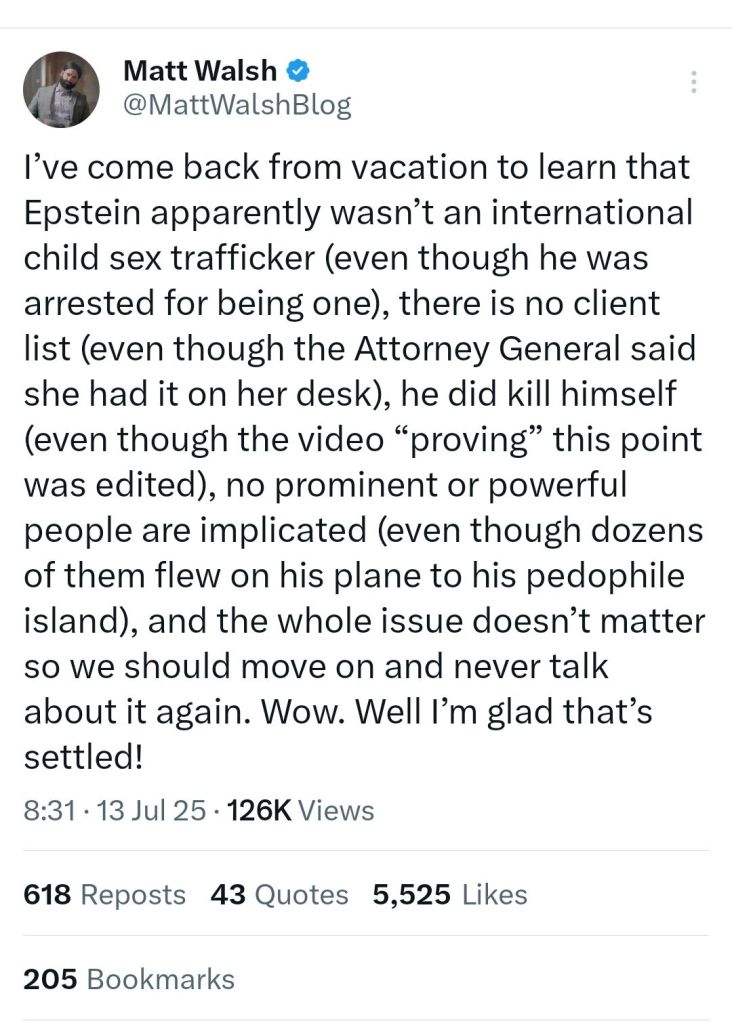Viewport: 732px width, 1023px height.
Task: Click the 618 repost count number
Action: 46,894
